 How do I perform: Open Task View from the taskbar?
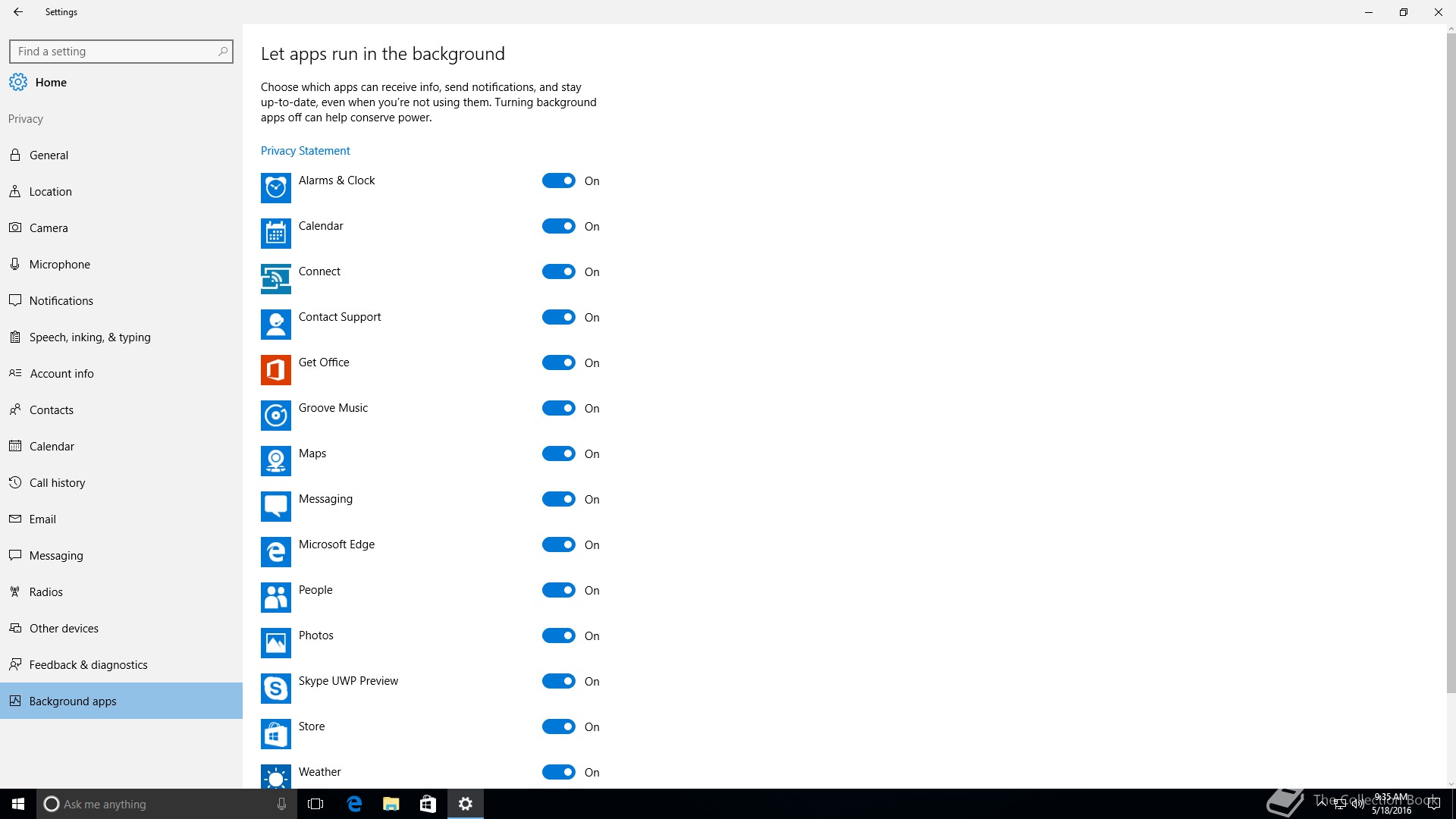click(315, 804)
